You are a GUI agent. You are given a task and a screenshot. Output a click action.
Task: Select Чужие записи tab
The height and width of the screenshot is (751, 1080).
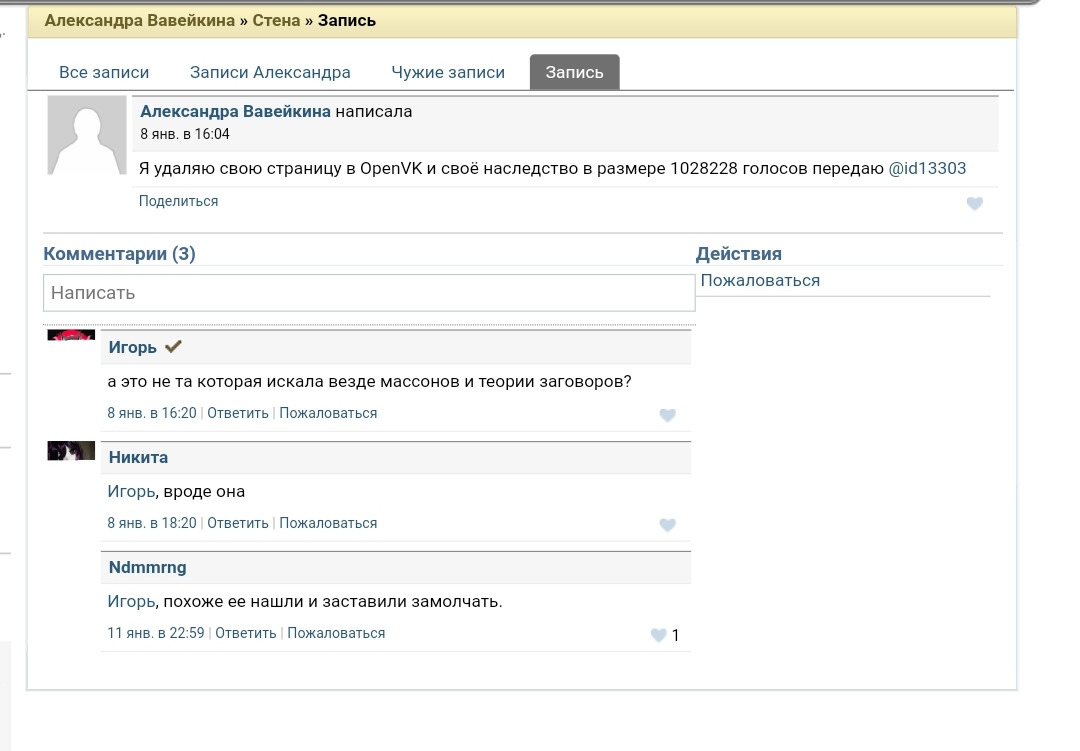click(x=448, y=72)
